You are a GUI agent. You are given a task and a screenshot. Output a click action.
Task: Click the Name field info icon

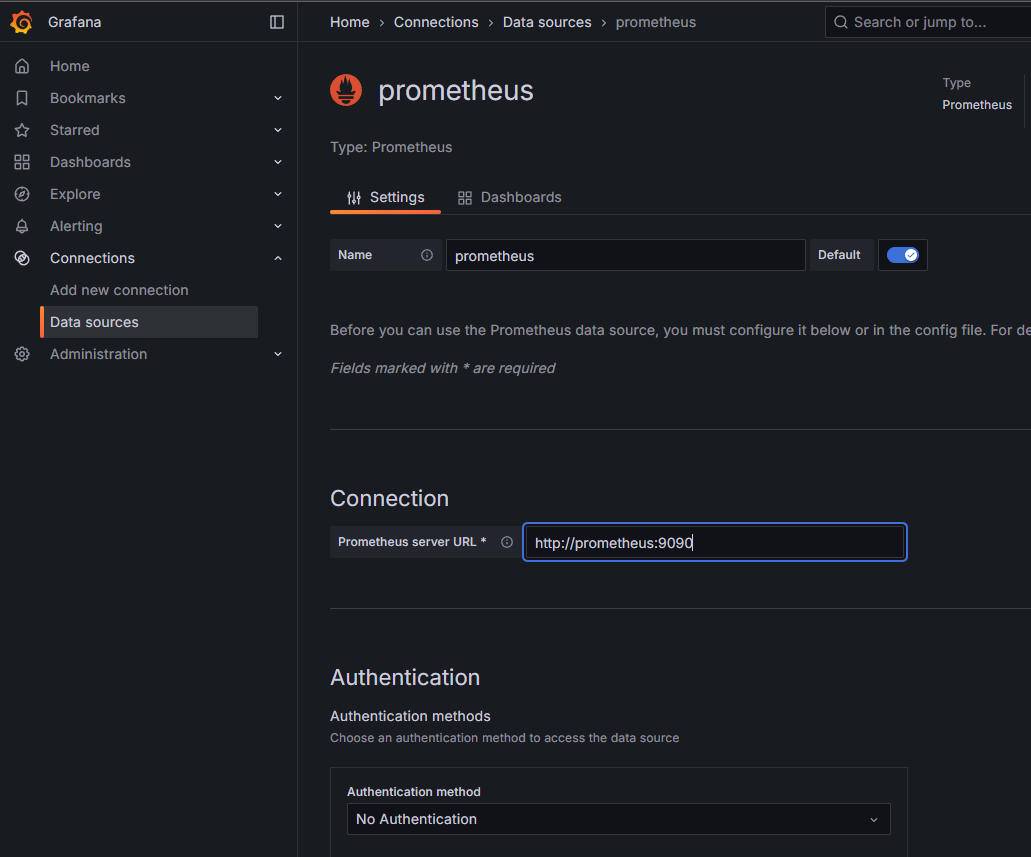pos(427,255)
